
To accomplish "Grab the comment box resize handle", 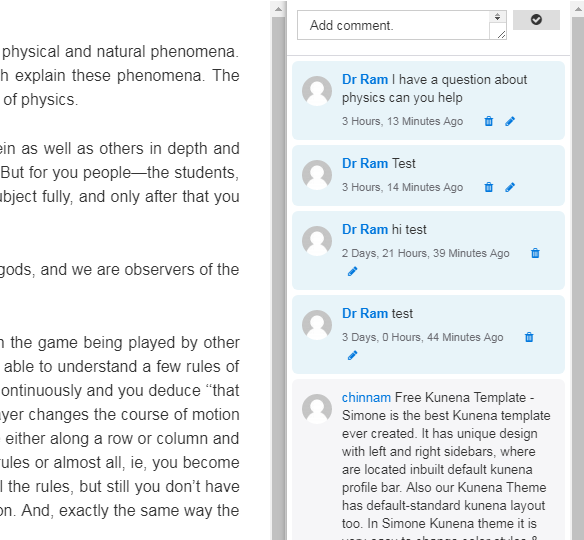I will pos(501,35).
